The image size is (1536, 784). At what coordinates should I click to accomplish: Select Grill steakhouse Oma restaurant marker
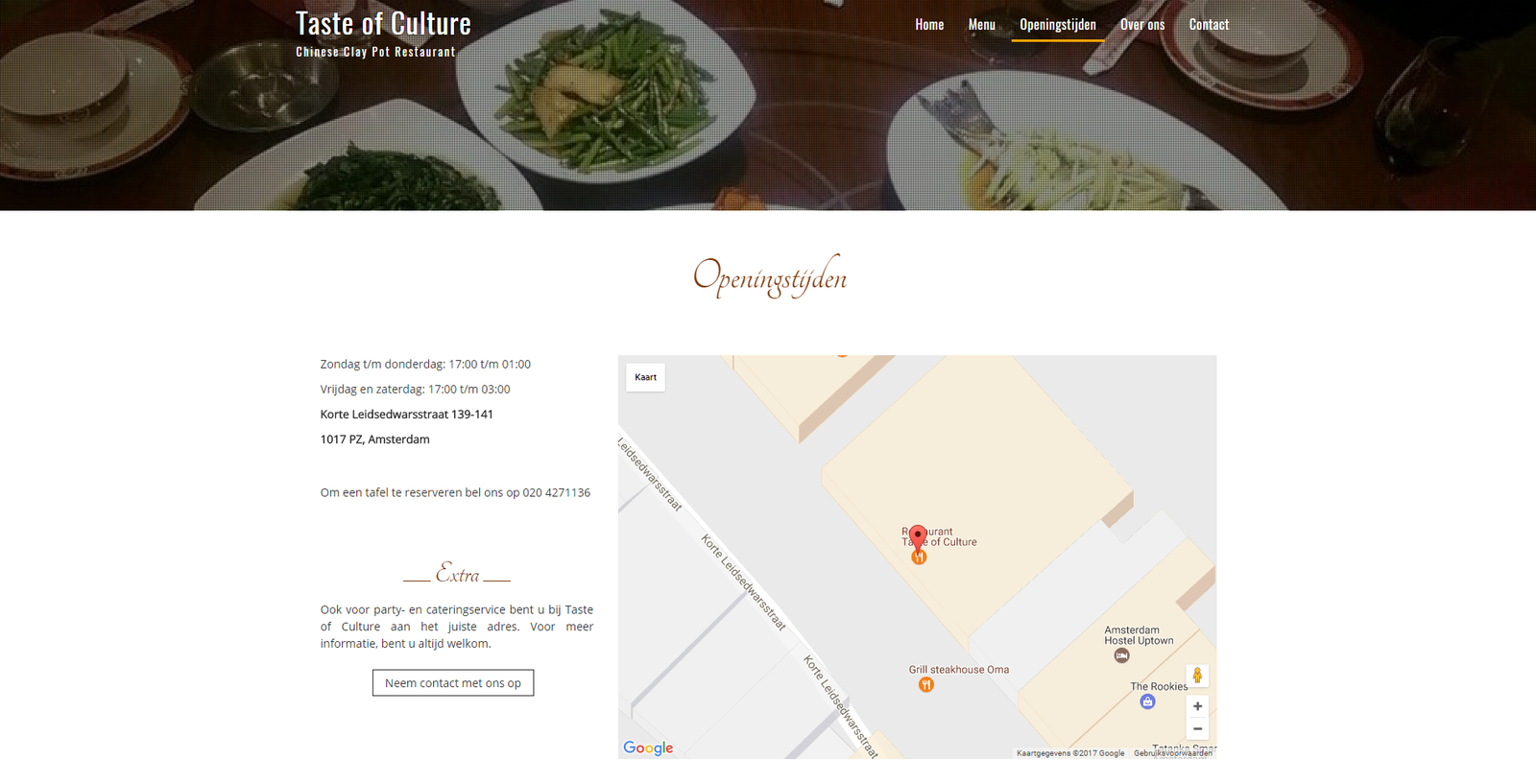pos(925,684)
